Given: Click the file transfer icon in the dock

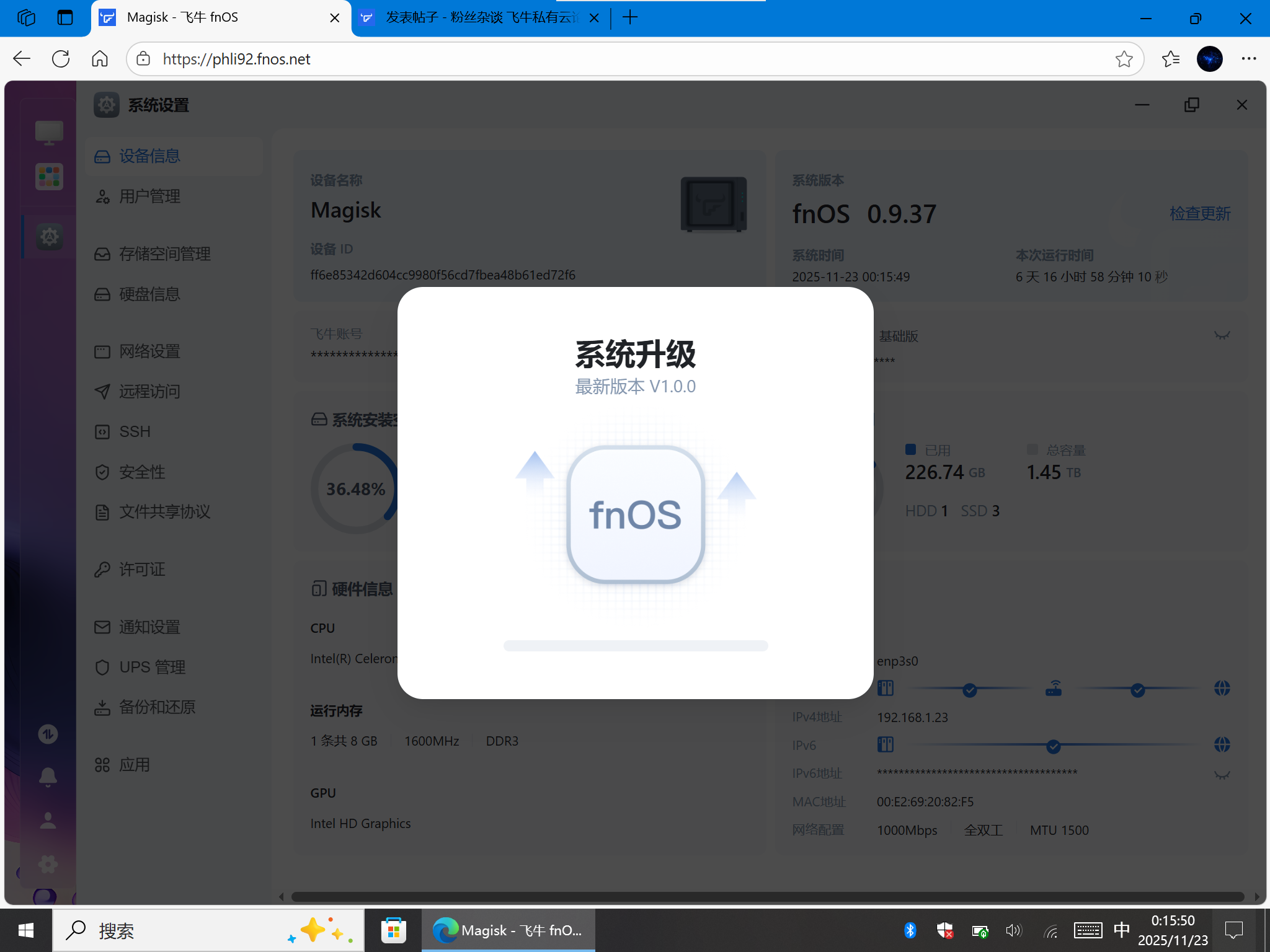Looking at the screenshot, I should click(x=48, y=733).
